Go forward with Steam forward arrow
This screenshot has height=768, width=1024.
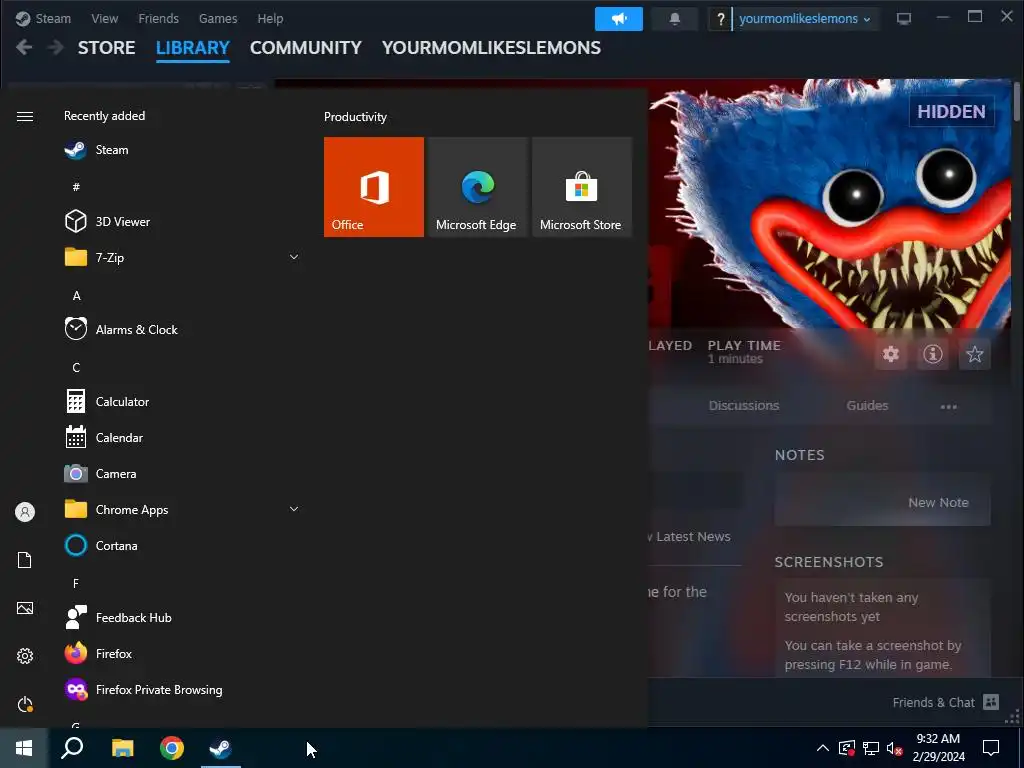[56, 47]
